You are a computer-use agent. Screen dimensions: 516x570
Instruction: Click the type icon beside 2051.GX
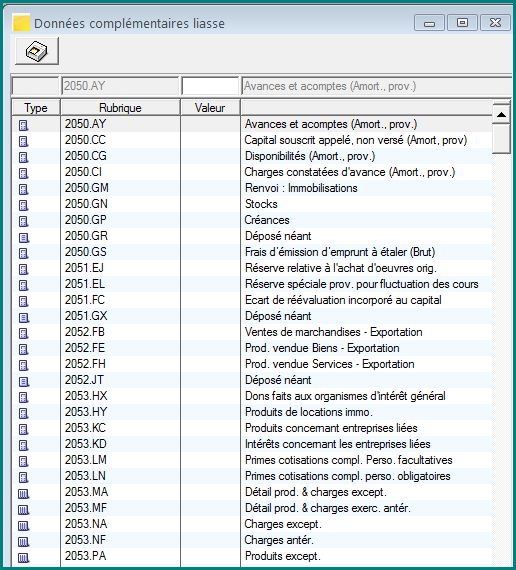[24, 317]
